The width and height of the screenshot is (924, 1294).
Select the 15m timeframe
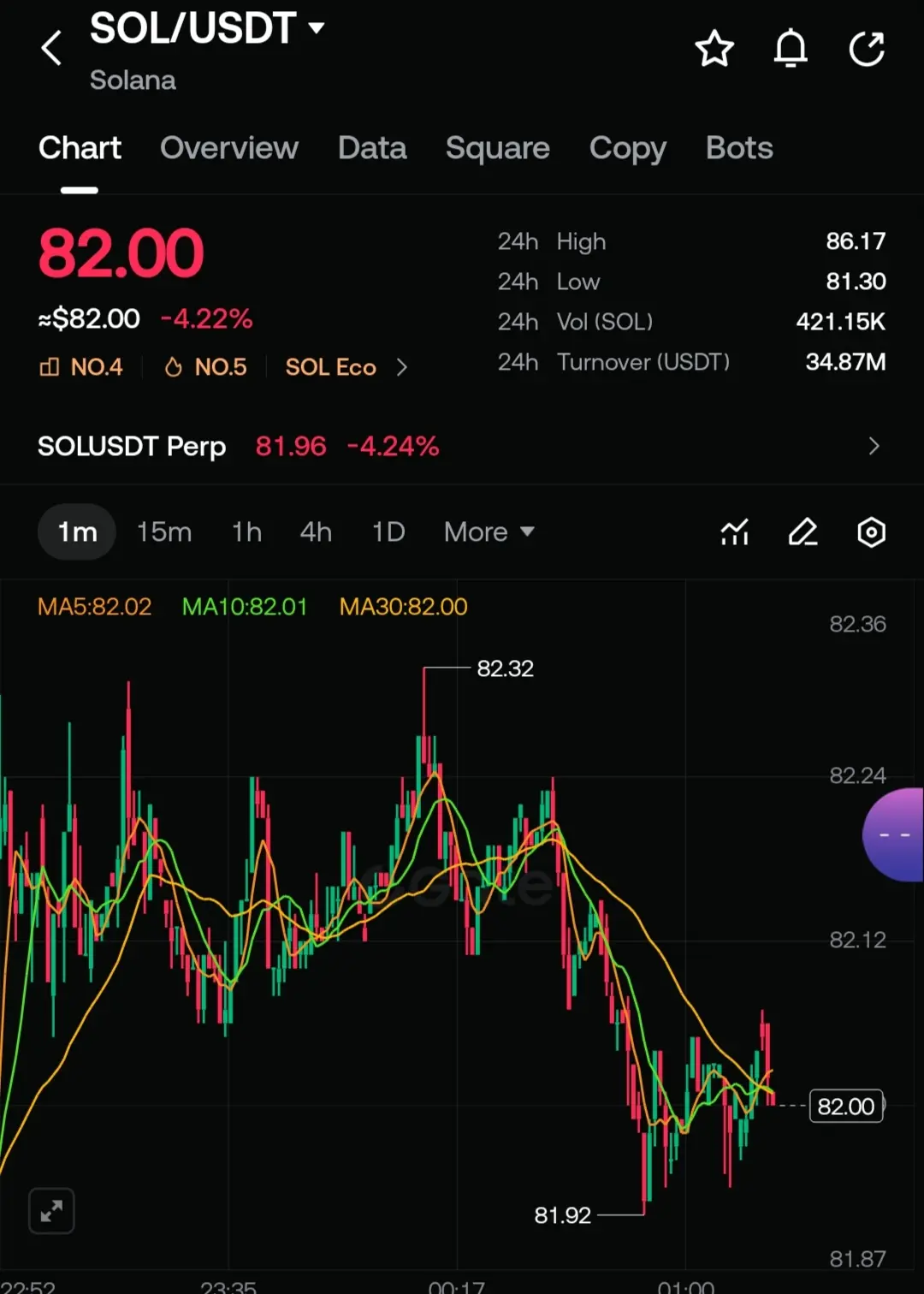coord(164,532)
